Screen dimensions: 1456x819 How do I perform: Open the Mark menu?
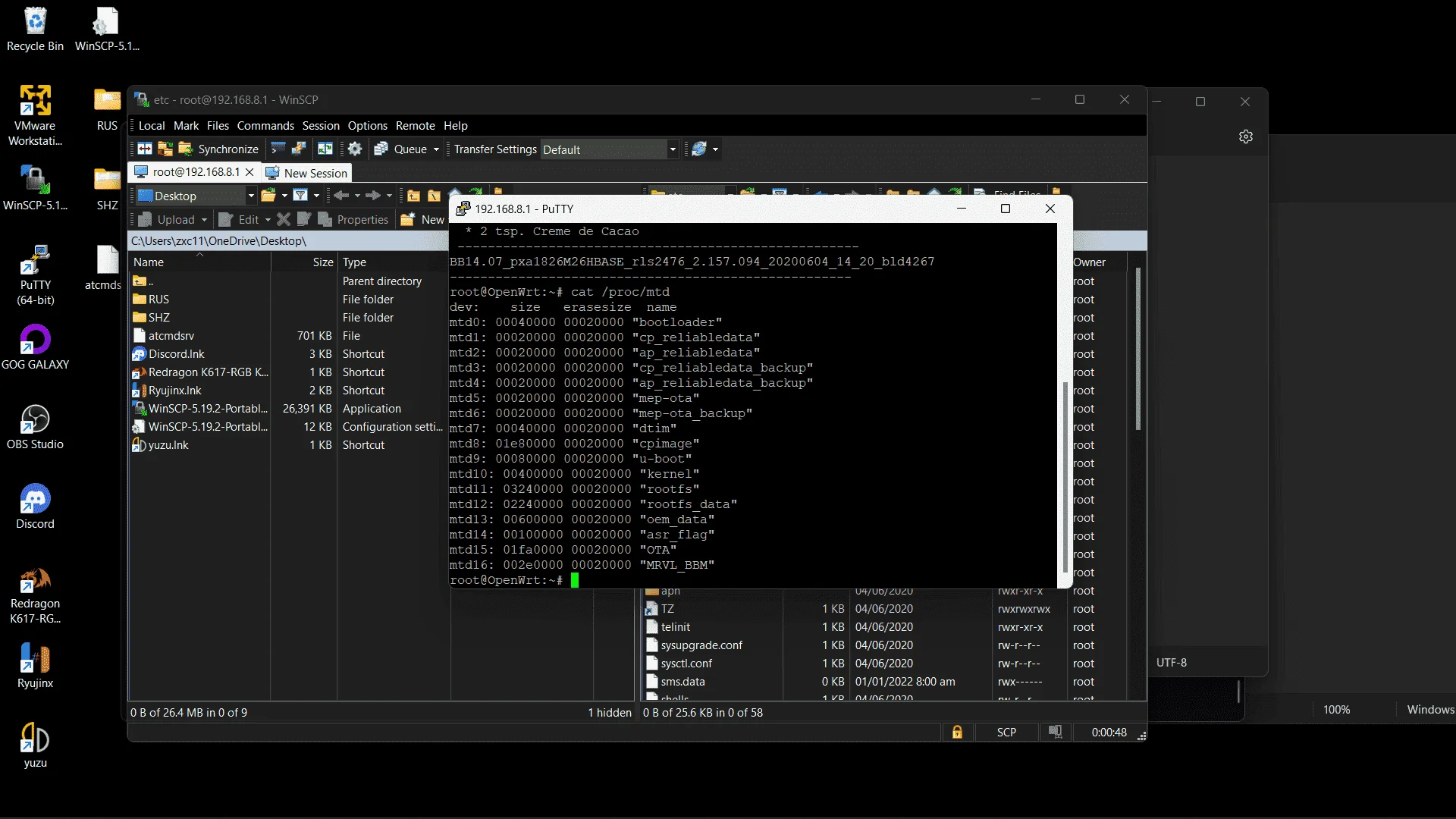[x=186, y=125]
